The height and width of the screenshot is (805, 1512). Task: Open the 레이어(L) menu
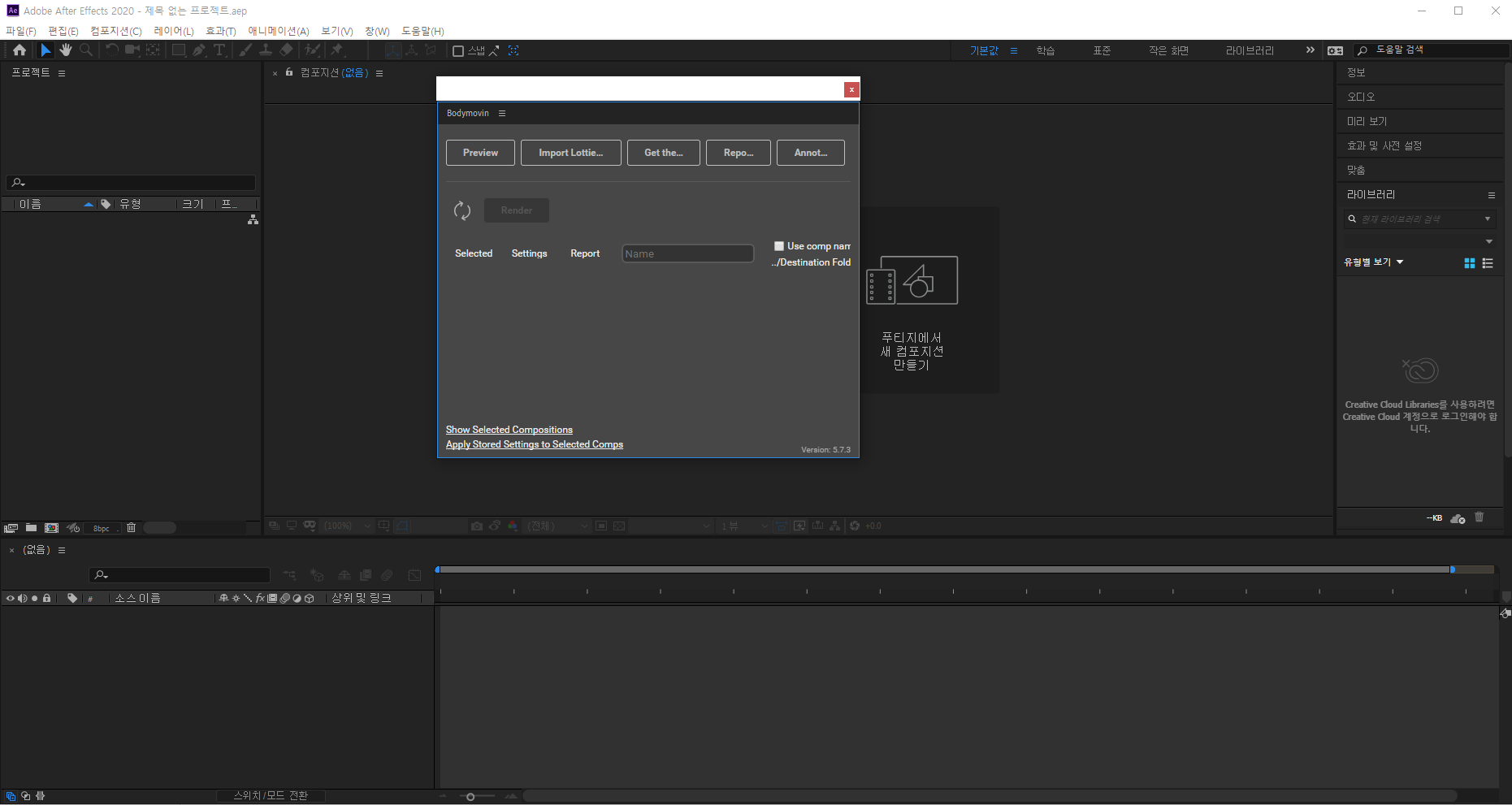click(x=174, y=31)
